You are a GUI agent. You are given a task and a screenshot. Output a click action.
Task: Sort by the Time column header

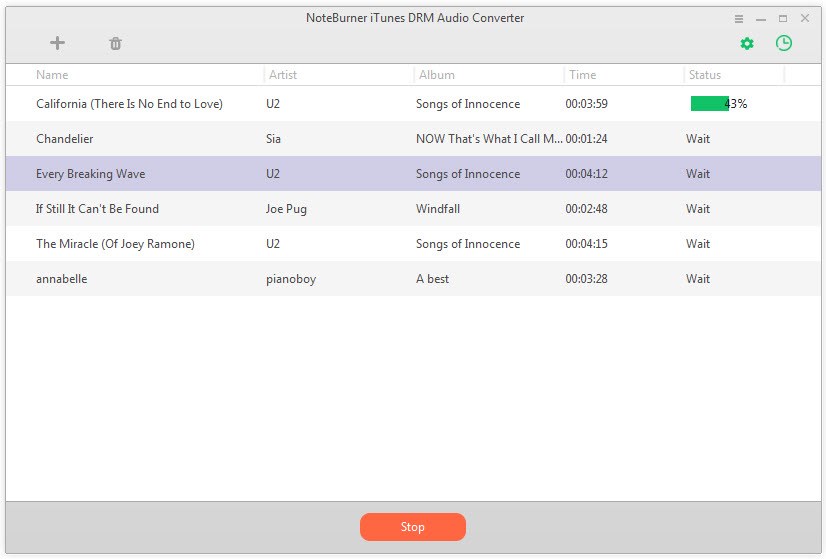[x=583, y=75]
